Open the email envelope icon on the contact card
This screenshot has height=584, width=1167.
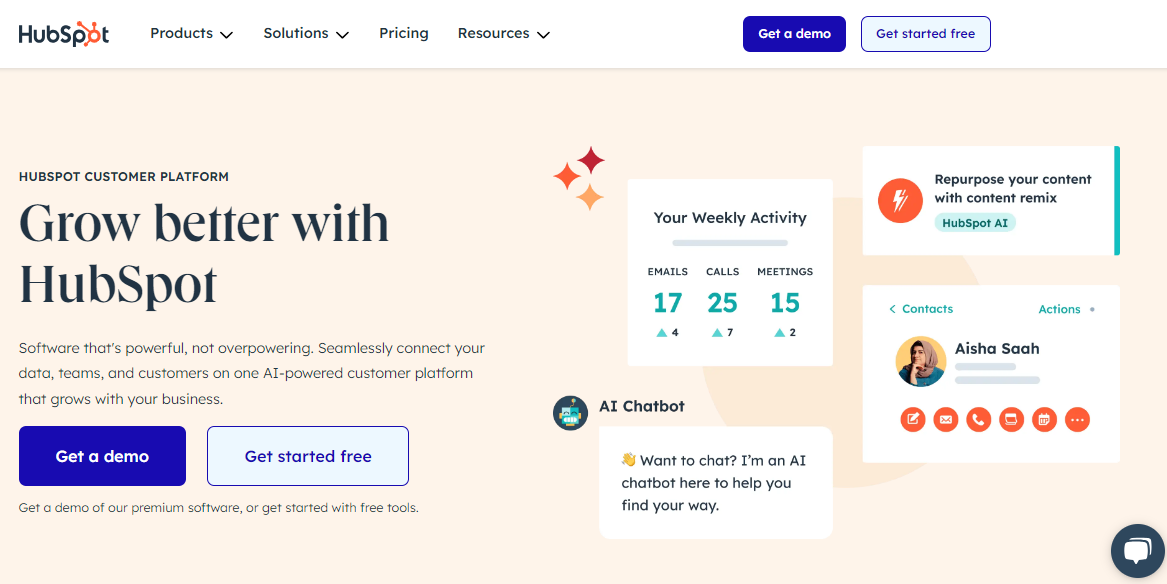point(945,419)
